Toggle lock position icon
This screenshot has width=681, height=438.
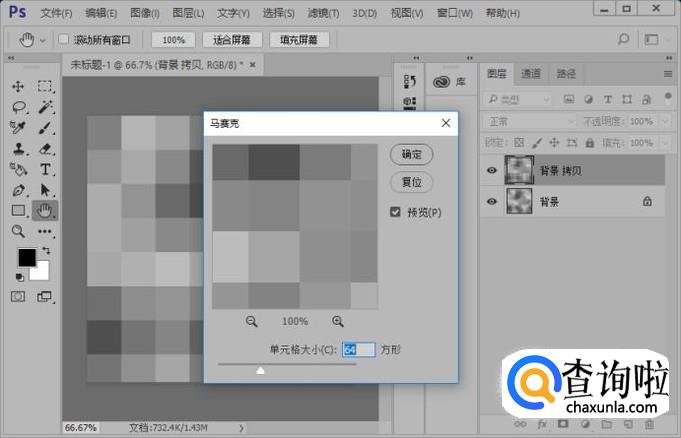click(554, 143)
